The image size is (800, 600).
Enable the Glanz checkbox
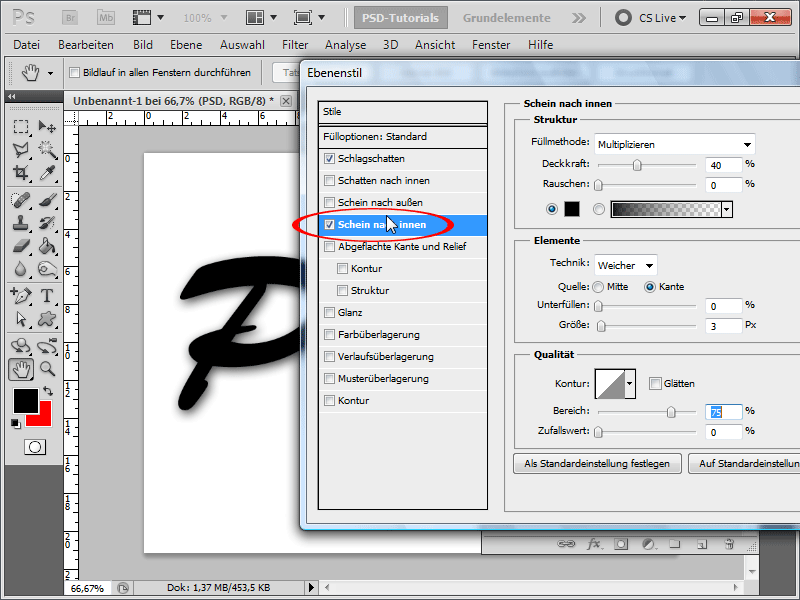pyautogui.click(x=330, y=313)
